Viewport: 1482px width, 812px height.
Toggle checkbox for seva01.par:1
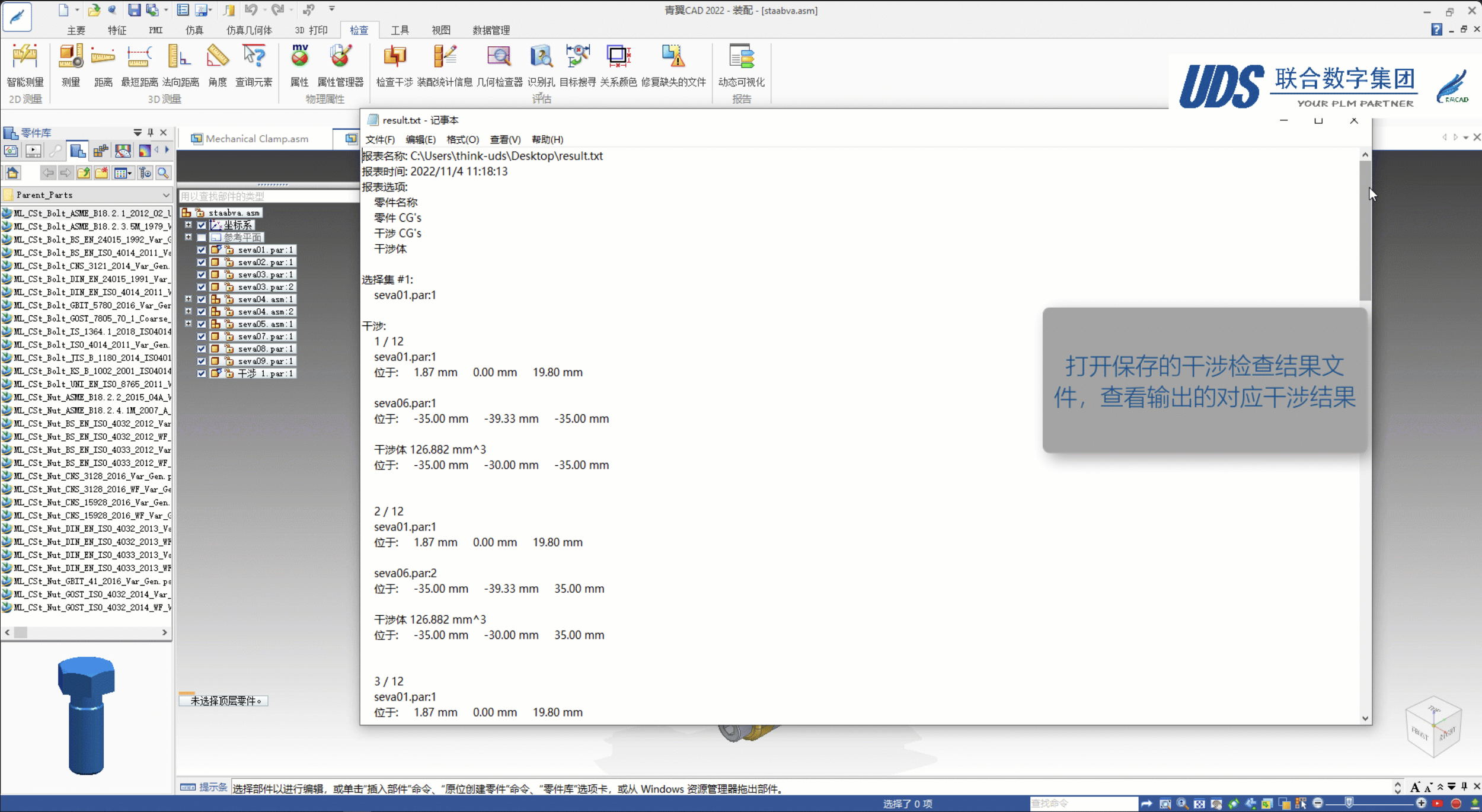click(202, 250)
